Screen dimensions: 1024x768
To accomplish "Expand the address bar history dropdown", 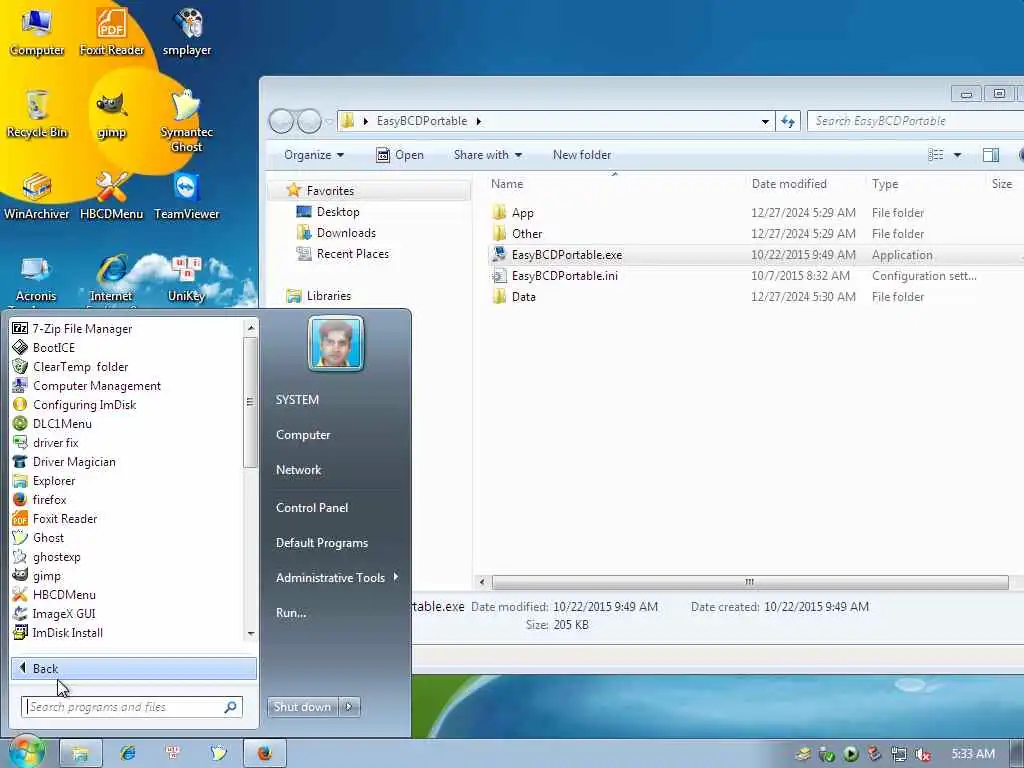I will point(765,121).
